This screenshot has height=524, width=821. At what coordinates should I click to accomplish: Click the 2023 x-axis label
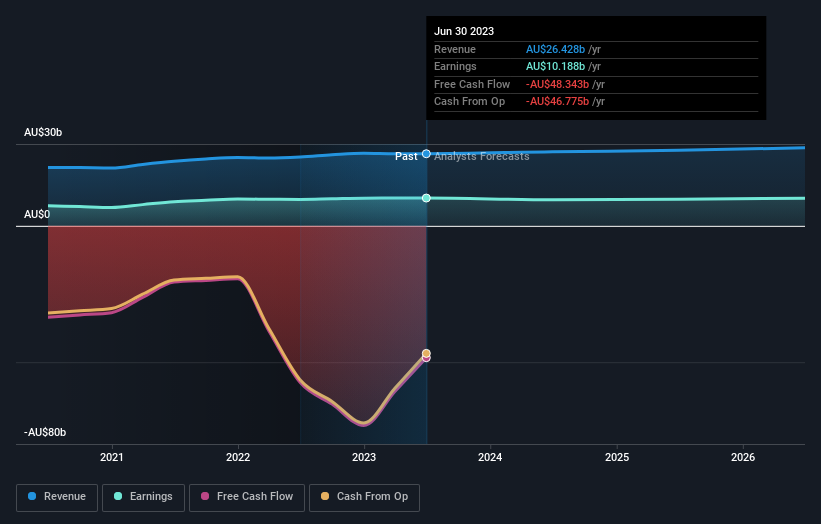364,457
